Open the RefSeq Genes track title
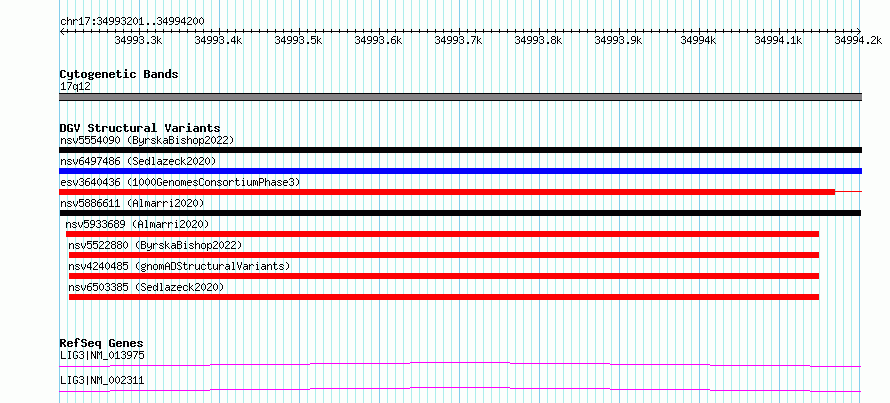 [x=102, y=343]
